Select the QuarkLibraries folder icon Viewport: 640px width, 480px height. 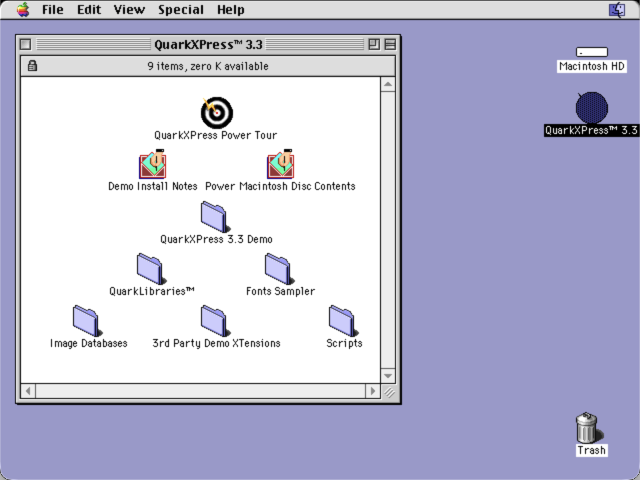[151, 269]
